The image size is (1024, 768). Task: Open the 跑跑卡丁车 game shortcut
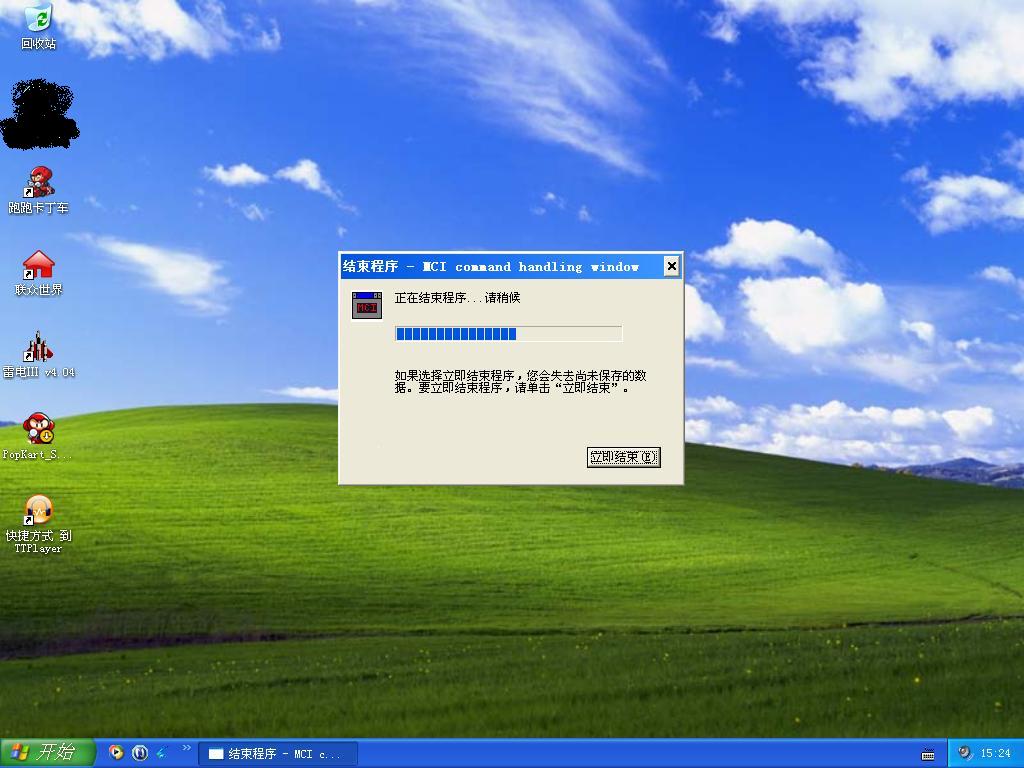[38, 190]
